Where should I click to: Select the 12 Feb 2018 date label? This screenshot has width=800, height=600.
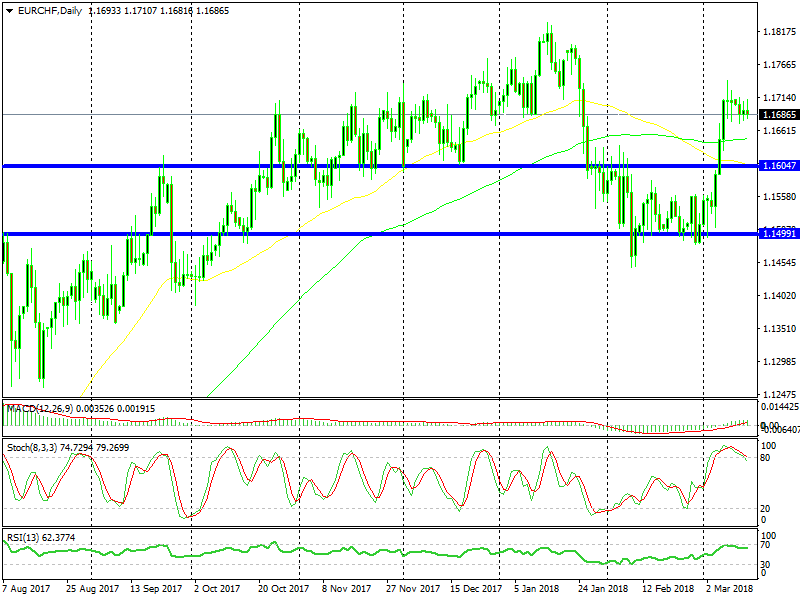(668, 588)
